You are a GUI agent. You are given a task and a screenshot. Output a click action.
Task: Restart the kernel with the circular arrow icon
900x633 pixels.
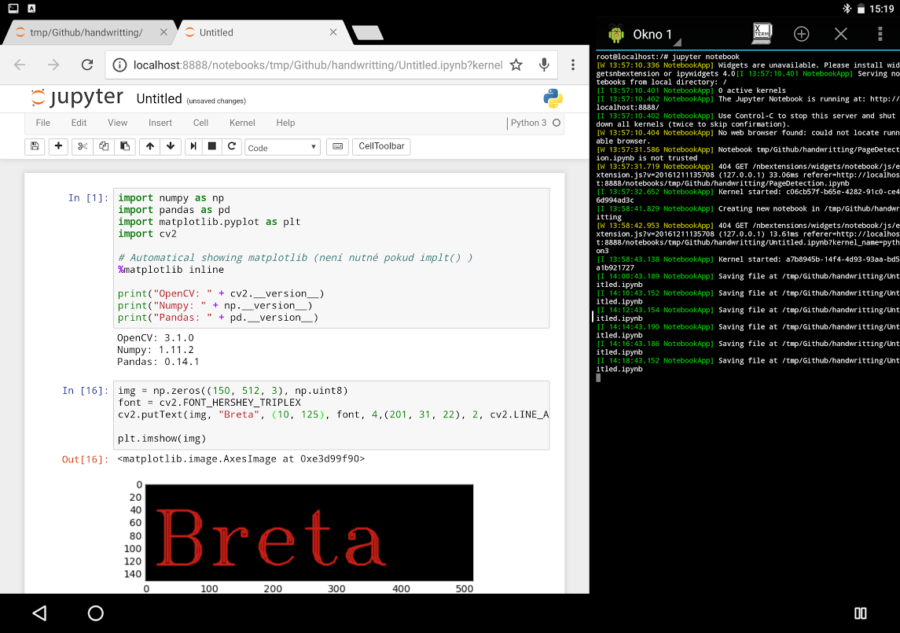(x=231, y=146)
